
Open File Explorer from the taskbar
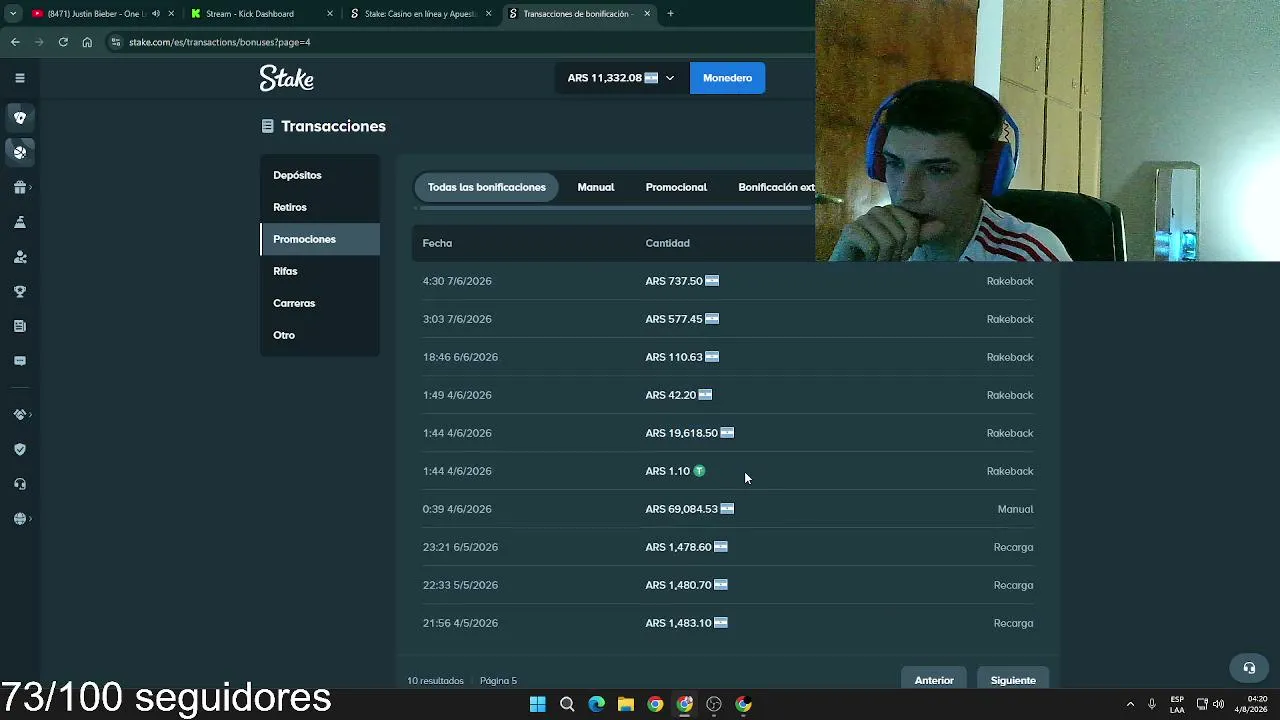(x=626, y=704)
